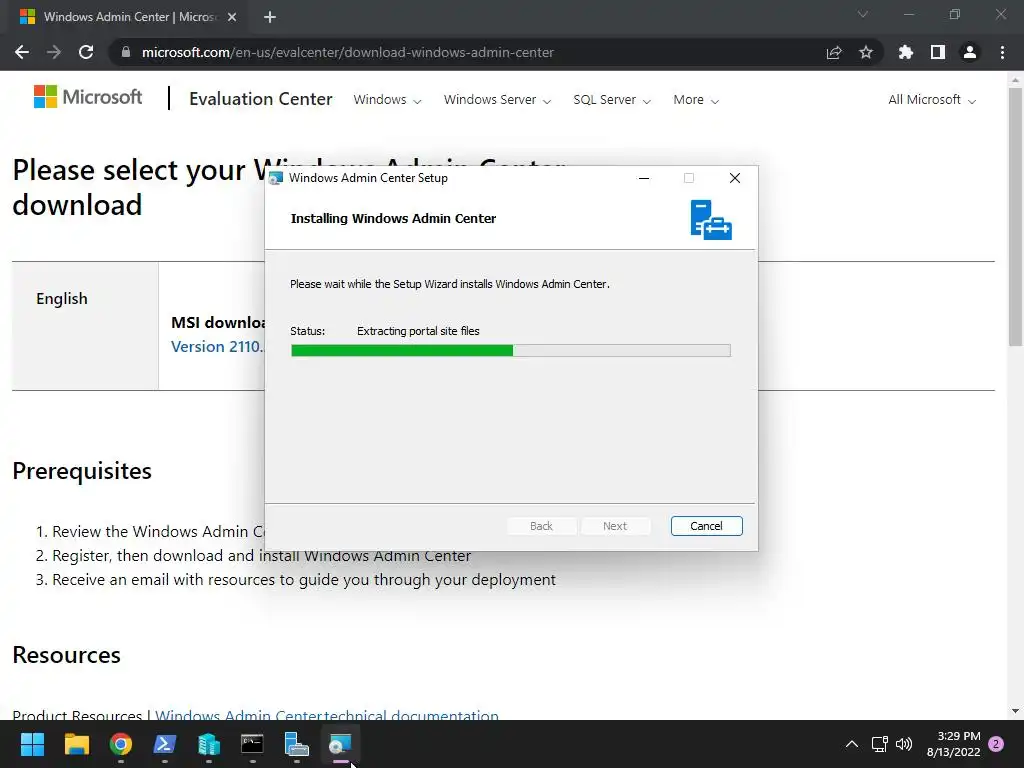
Task: Close the Windows Admin Center Setup dialog
Action: (x=735, y=178)
